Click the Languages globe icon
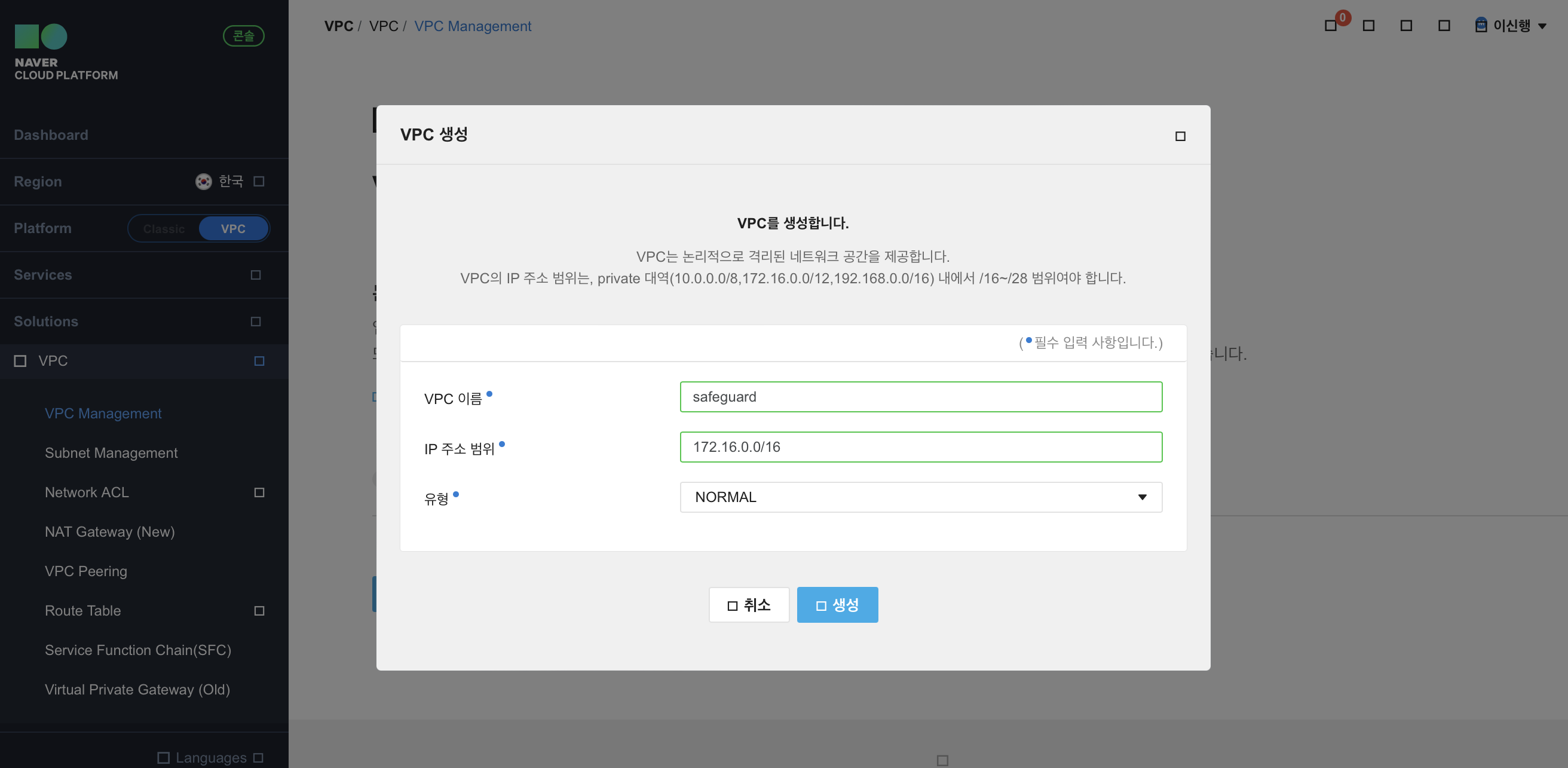1568x768 pixels. pyautogui.click(x=163, y=758)
